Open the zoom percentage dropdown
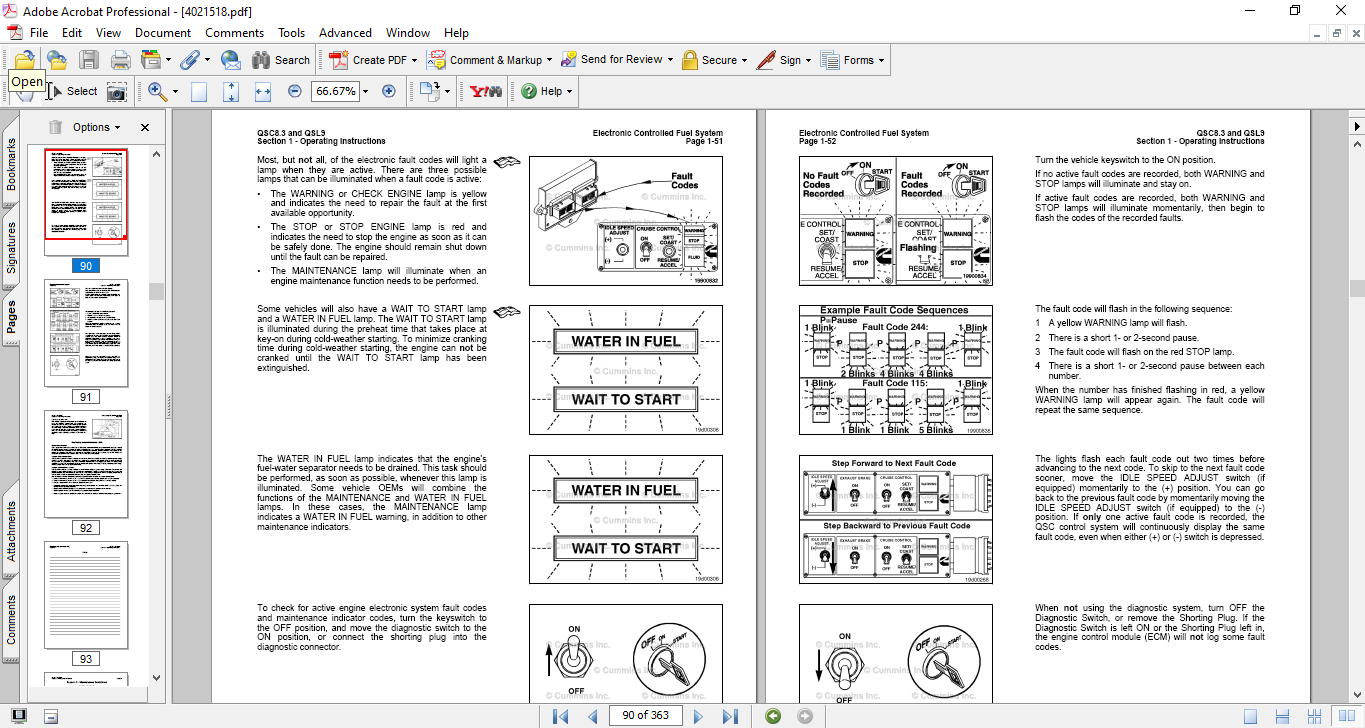Screen dimensions: 1365x728 366,91
